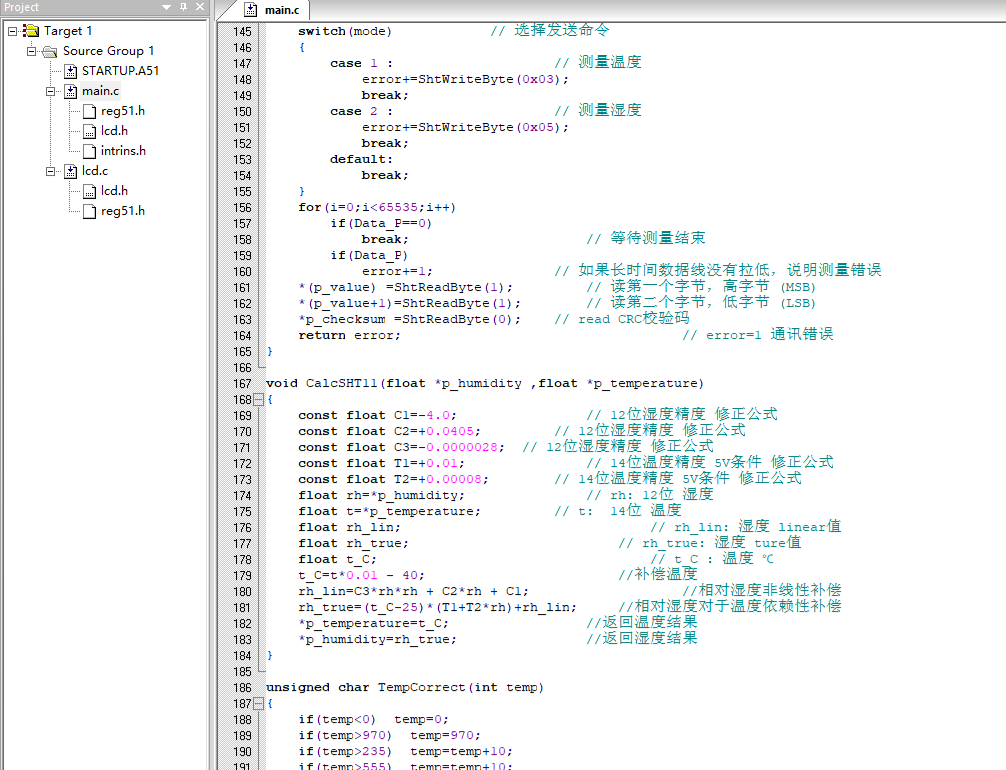
Task: Collapse the lcd.c node in the project tree
Action: coord(51,171)
